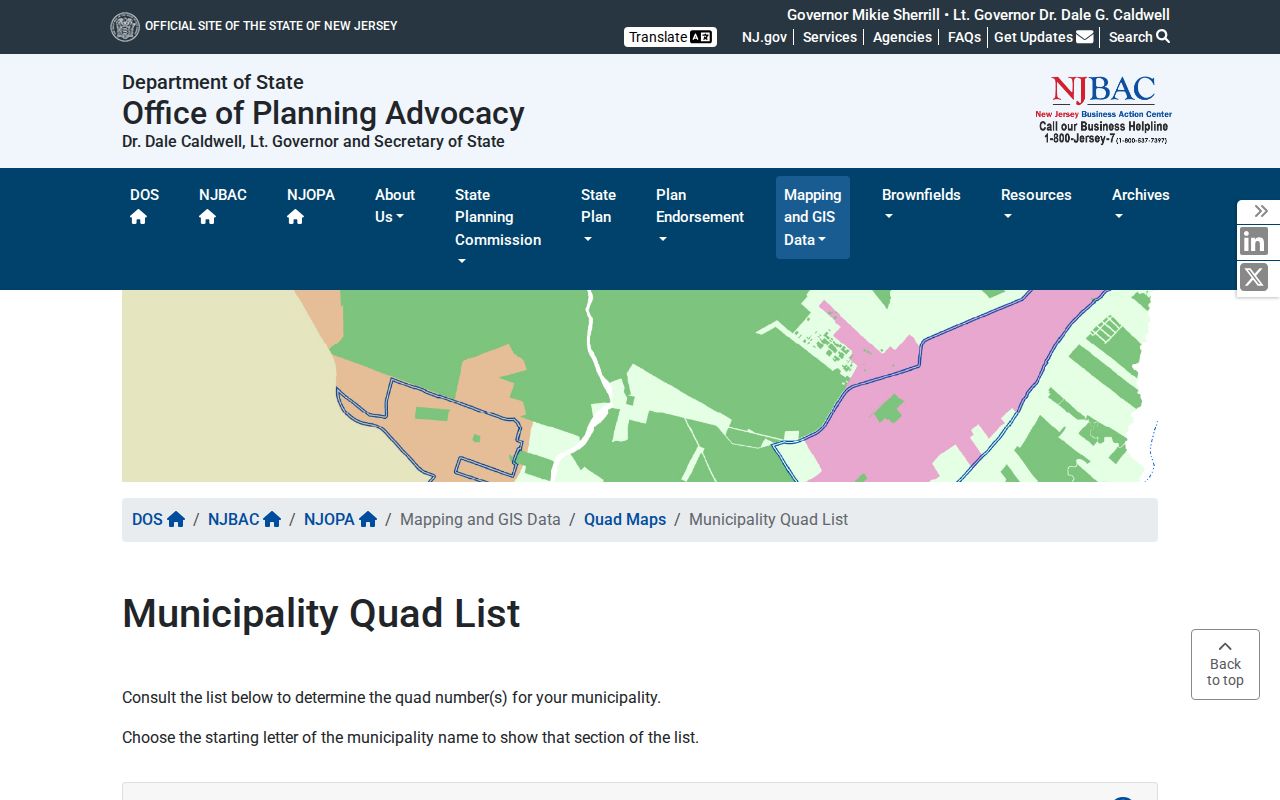Share on LinkedIn icon
This screenshot has height=800, width=1280.
(x=1254, y=242)
